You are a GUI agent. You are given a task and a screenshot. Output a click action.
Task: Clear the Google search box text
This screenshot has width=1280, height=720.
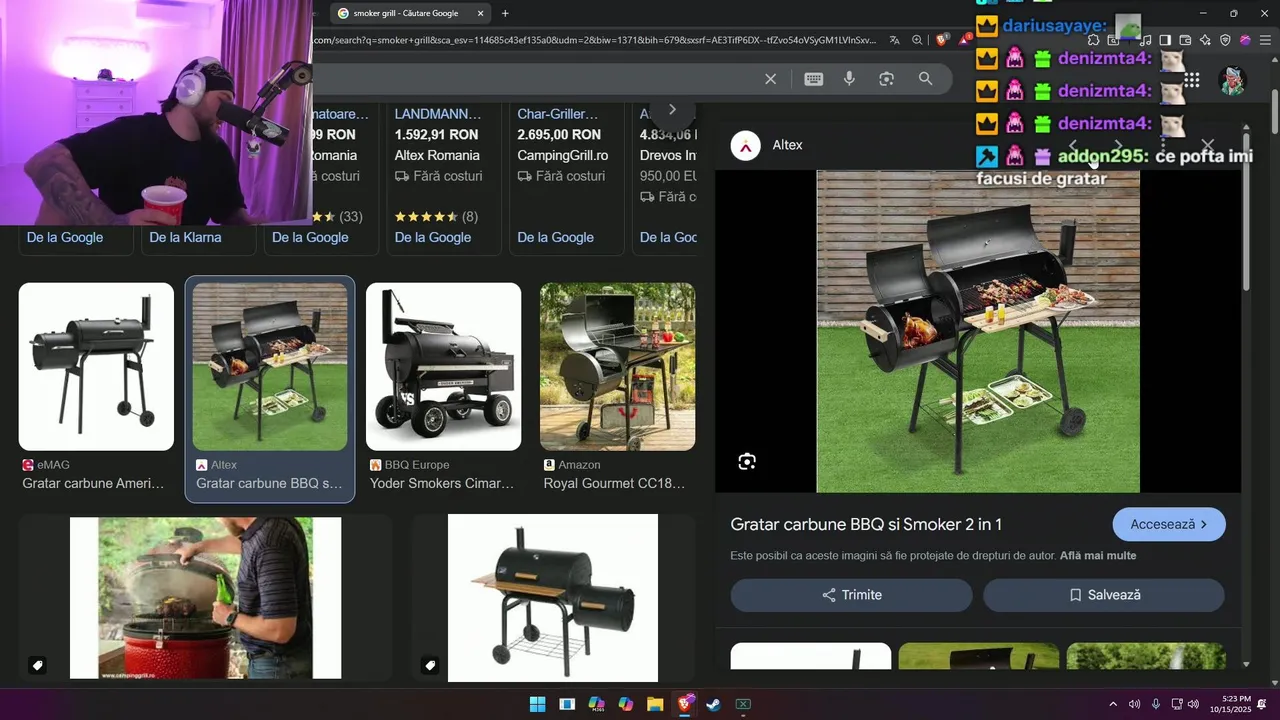coord(770,79)
